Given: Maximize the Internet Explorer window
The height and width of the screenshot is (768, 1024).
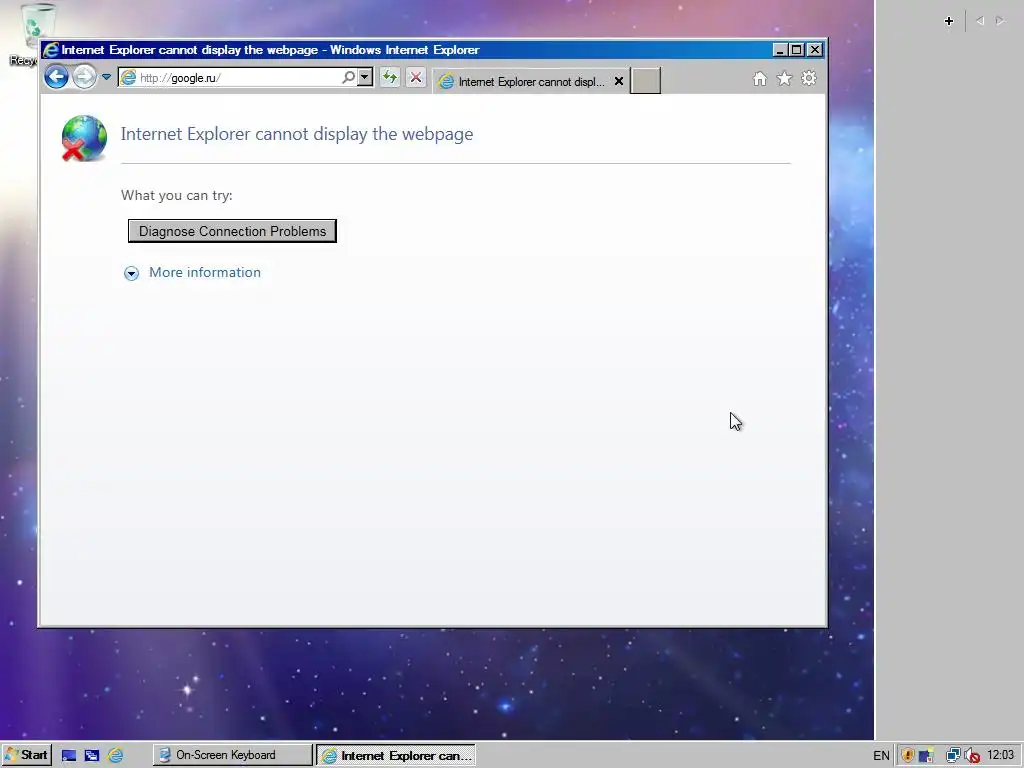Looking at the screenshot, I should [797, 50].
